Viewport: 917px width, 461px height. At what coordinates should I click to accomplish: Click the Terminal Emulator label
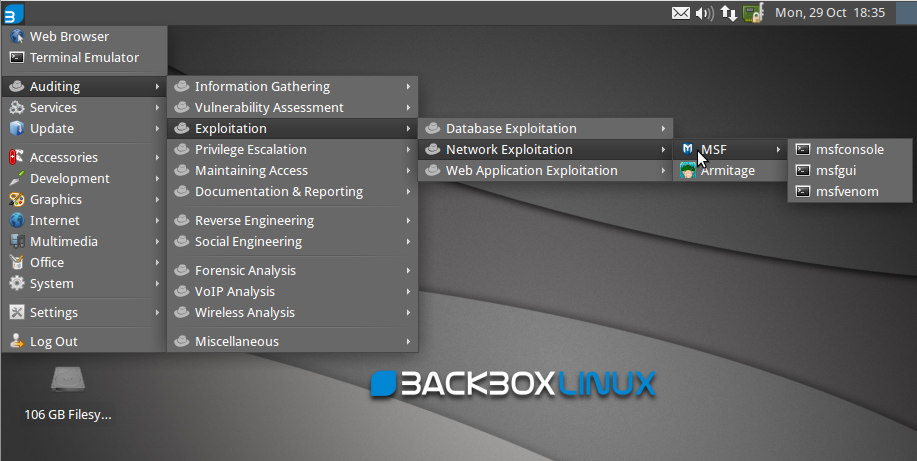tap(85, 57)
